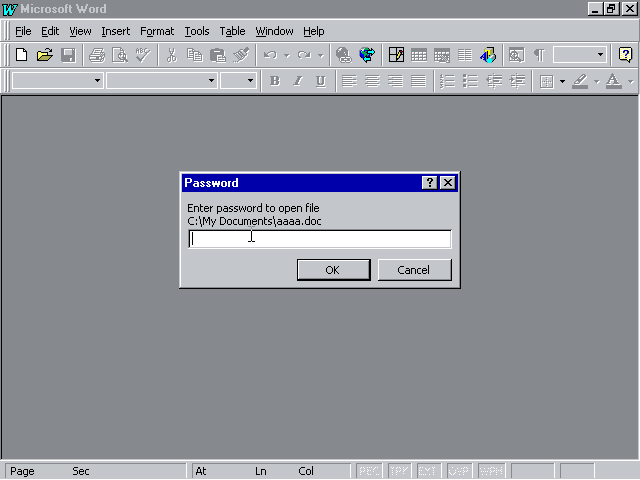Toggle Bold formatting
This screenshot has height=480, width=640.
point(275,81)
